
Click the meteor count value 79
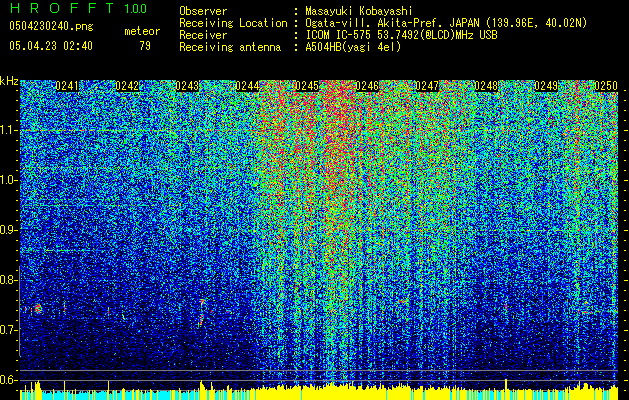tap(145, 46)
